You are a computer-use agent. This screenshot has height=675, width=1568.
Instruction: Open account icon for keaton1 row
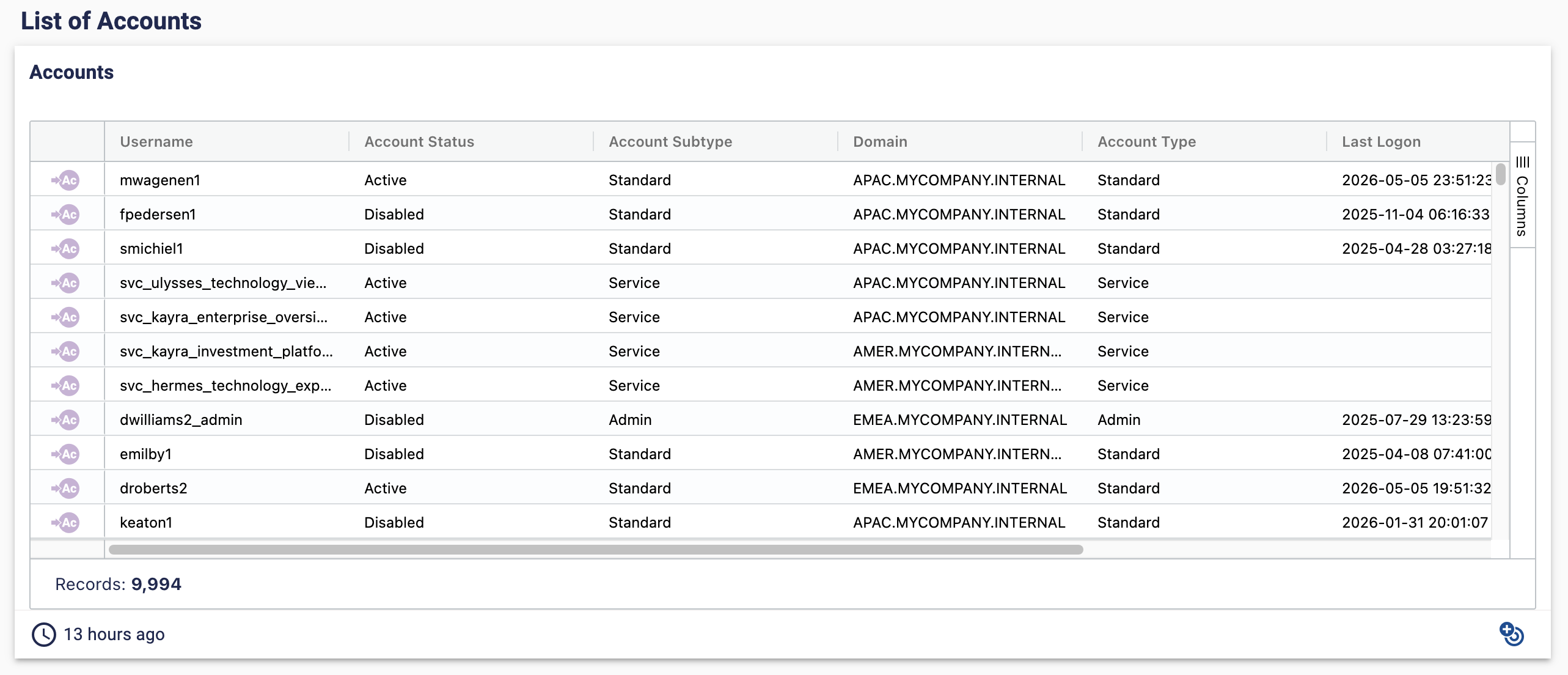coord(65,522)
